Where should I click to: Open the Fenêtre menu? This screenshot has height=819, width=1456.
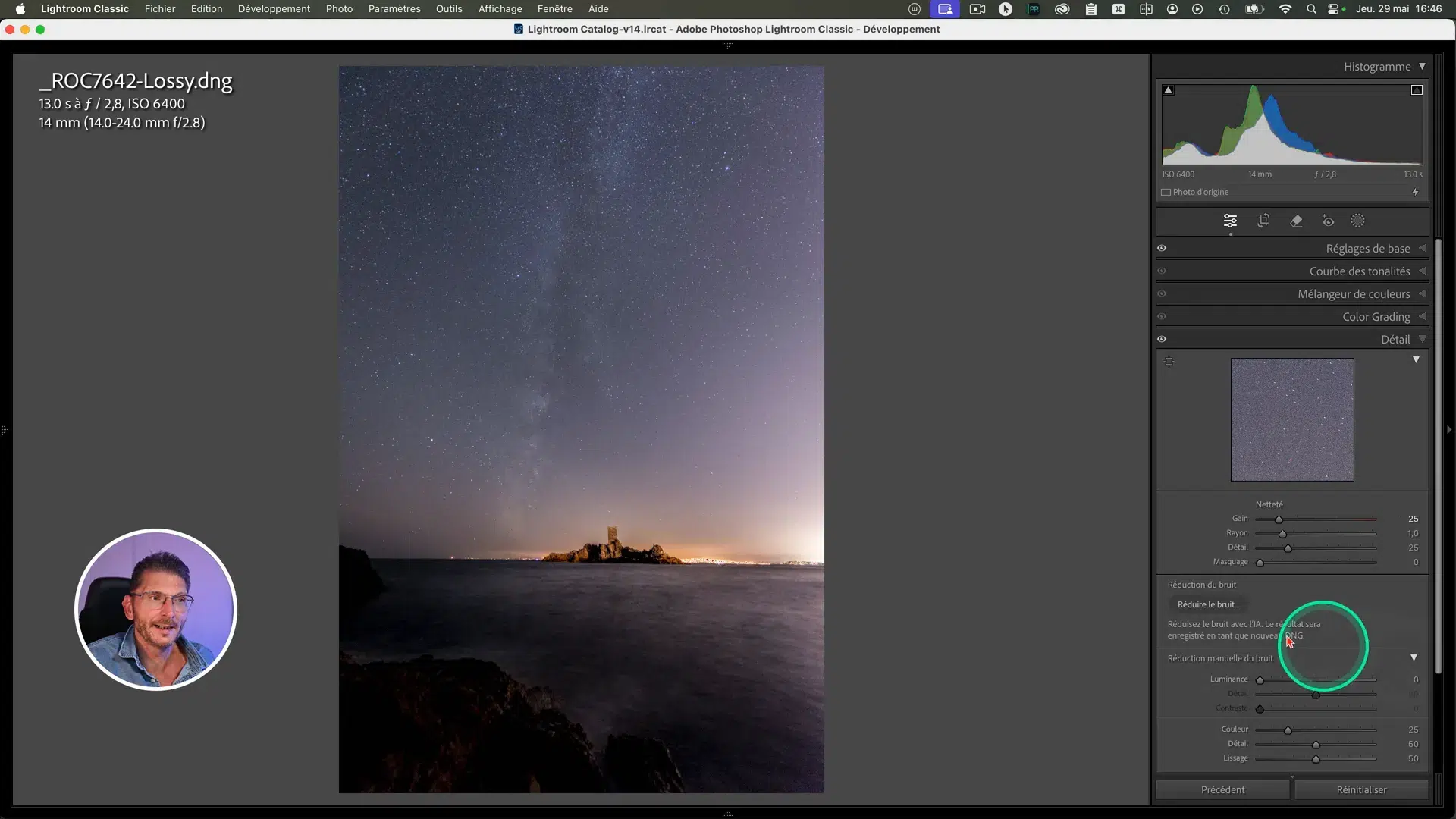point(554,9)
